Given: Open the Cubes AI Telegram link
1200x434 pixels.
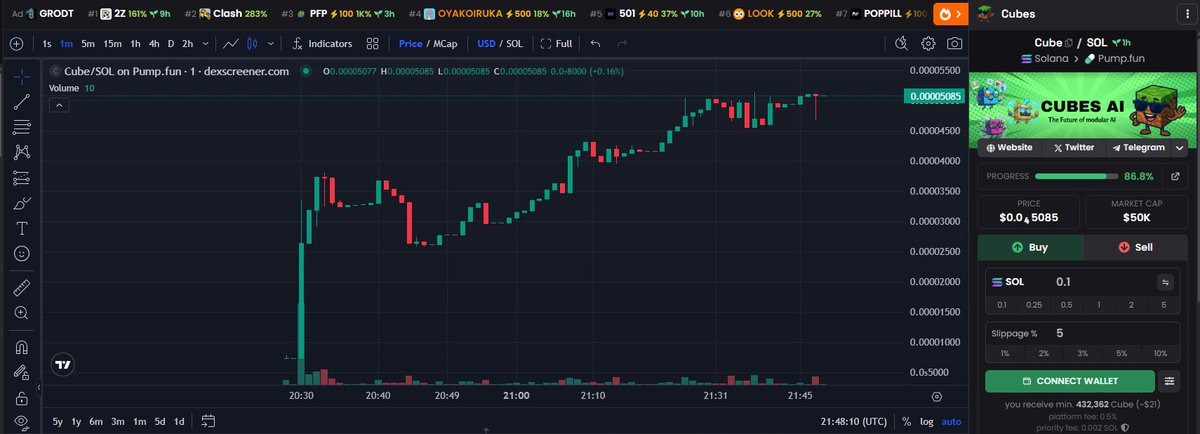Looking at the screenshot, I should pyautogui.click(x=1138, y=147).
